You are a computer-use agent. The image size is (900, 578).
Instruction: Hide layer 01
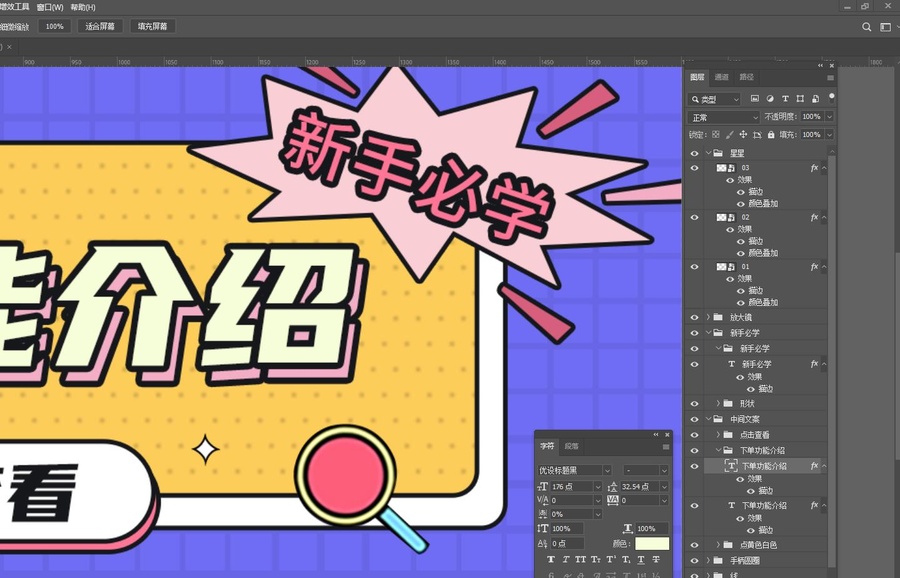point(695,267)
